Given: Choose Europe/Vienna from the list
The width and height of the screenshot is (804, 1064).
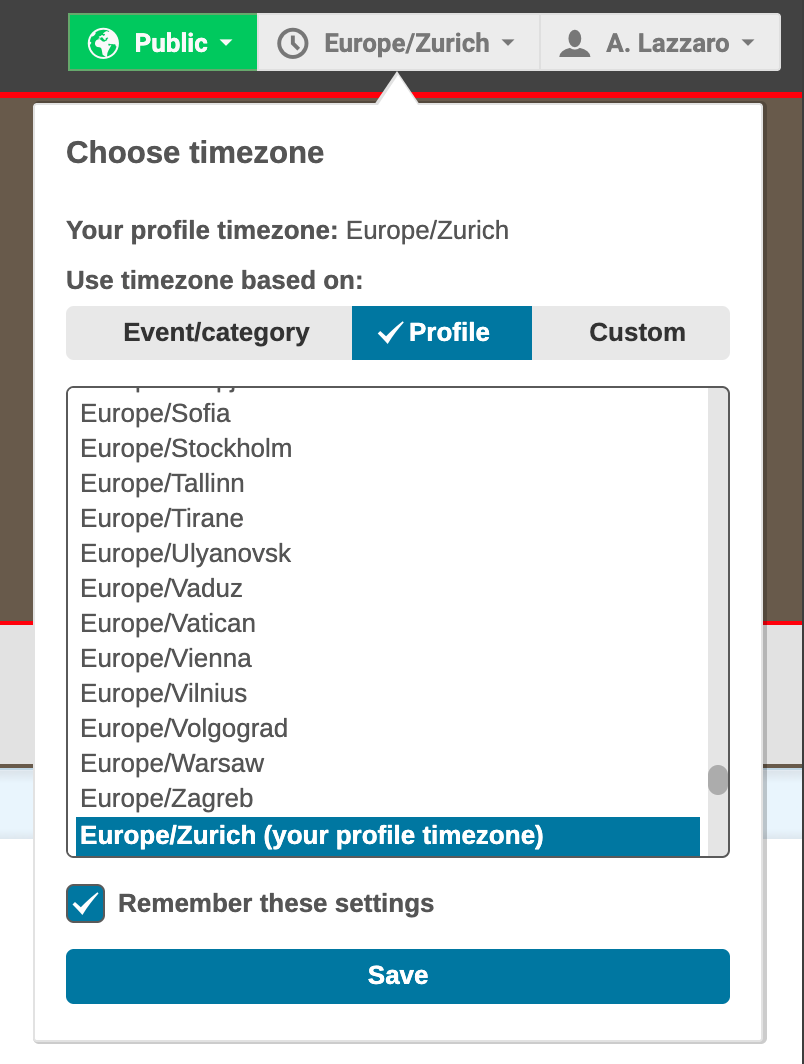Looking at the screenshot, I should click(166, 658).
